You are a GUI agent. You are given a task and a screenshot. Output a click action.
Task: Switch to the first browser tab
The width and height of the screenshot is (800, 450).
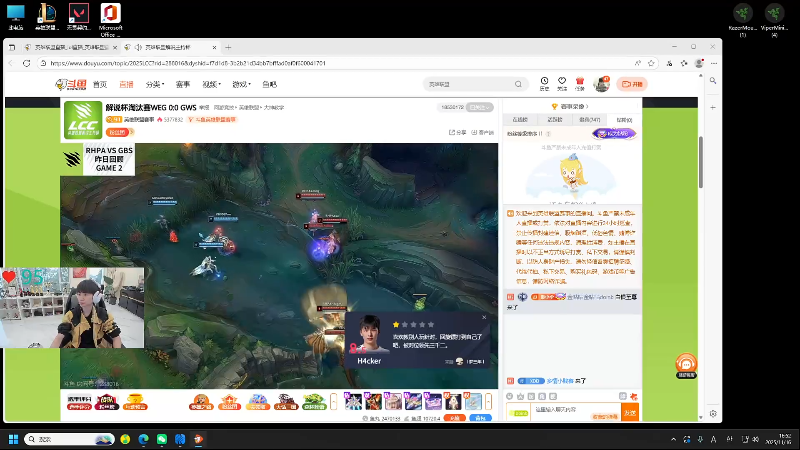coord(69,47)
